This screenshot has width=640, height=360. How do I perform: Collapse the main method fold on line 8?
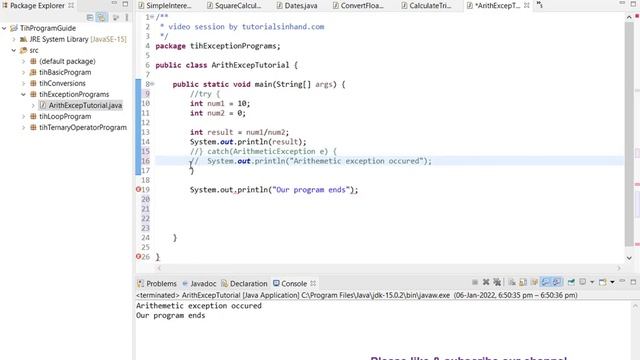[152, 84]
